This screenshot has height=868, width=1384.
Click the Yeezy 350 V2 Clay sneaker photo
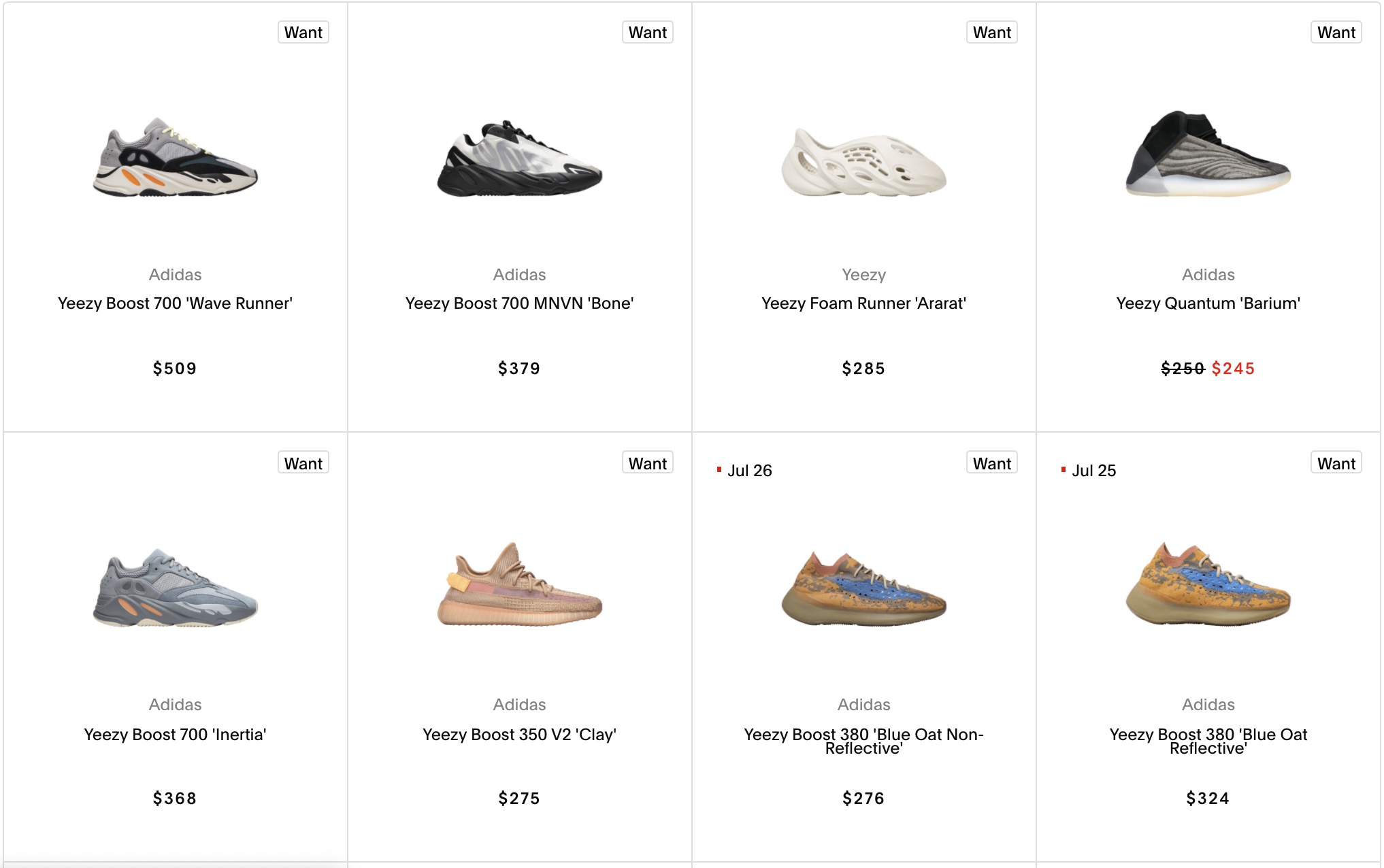[x=520, y=585]
